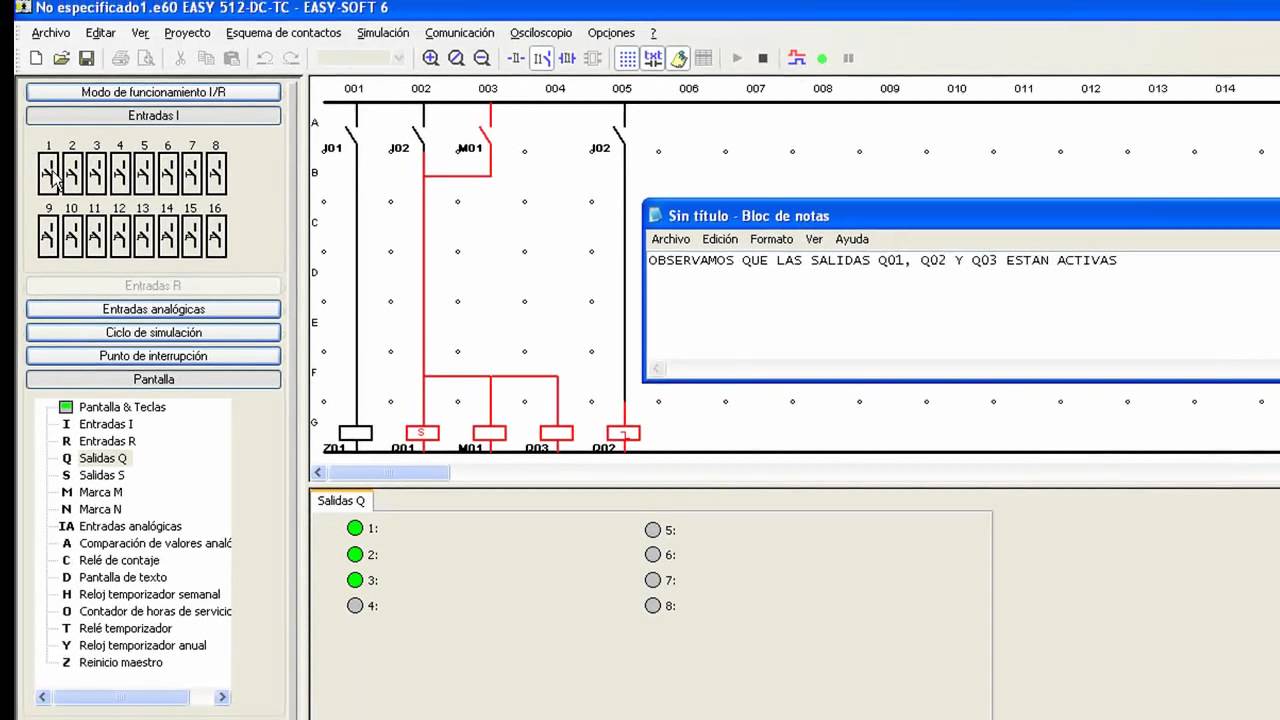Click output Q1 green indicator
Image resolution: width=1280 pixels, height=720 pixels.
tap(355, 528)
